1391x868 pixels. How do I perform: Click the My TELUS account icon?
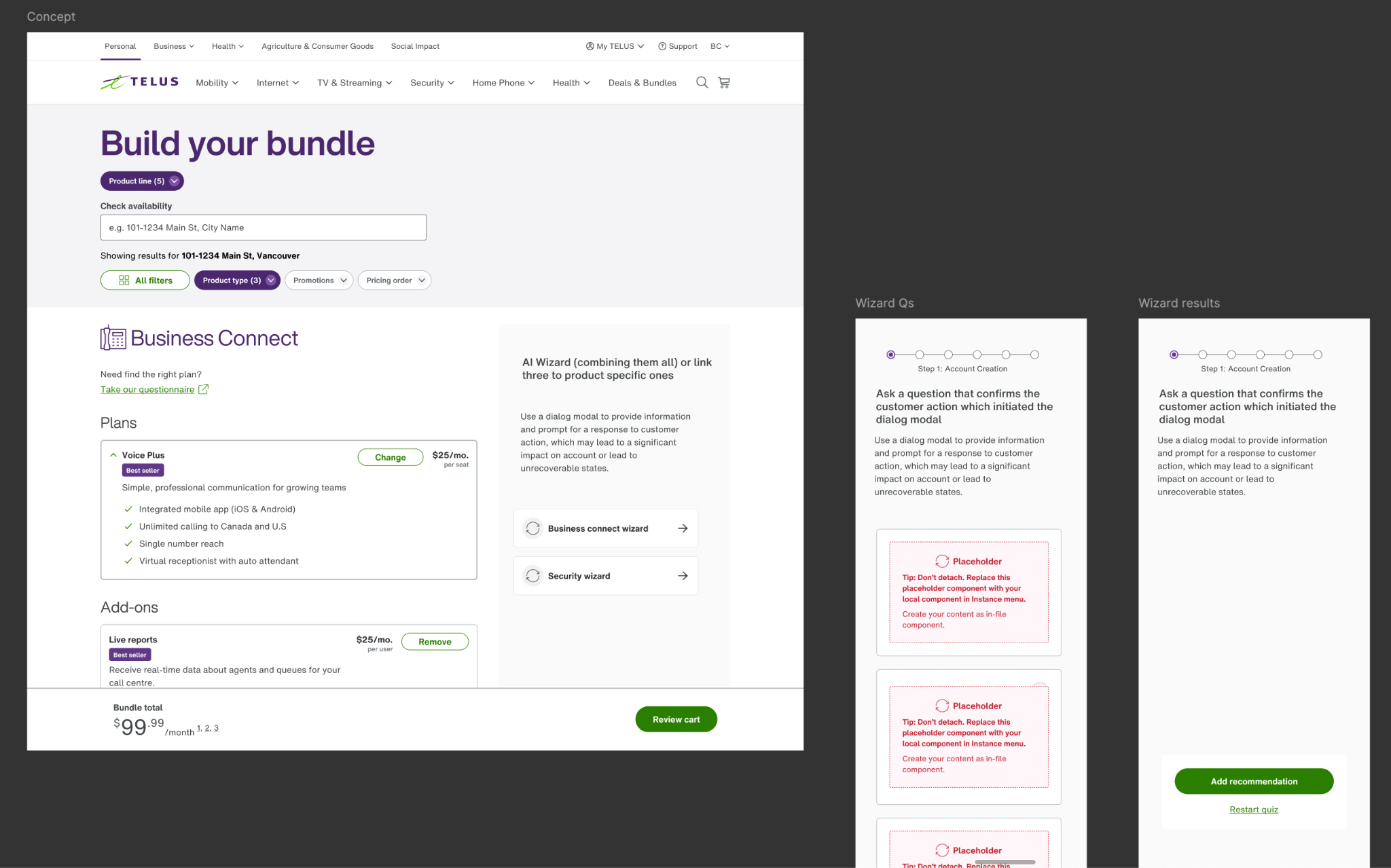coord(590,46)
